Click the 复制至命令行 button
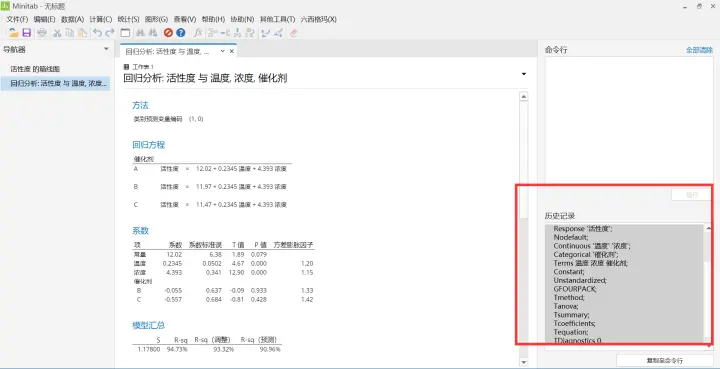The width and height of the screenshot is (720, 369). [x=664, y=361]
